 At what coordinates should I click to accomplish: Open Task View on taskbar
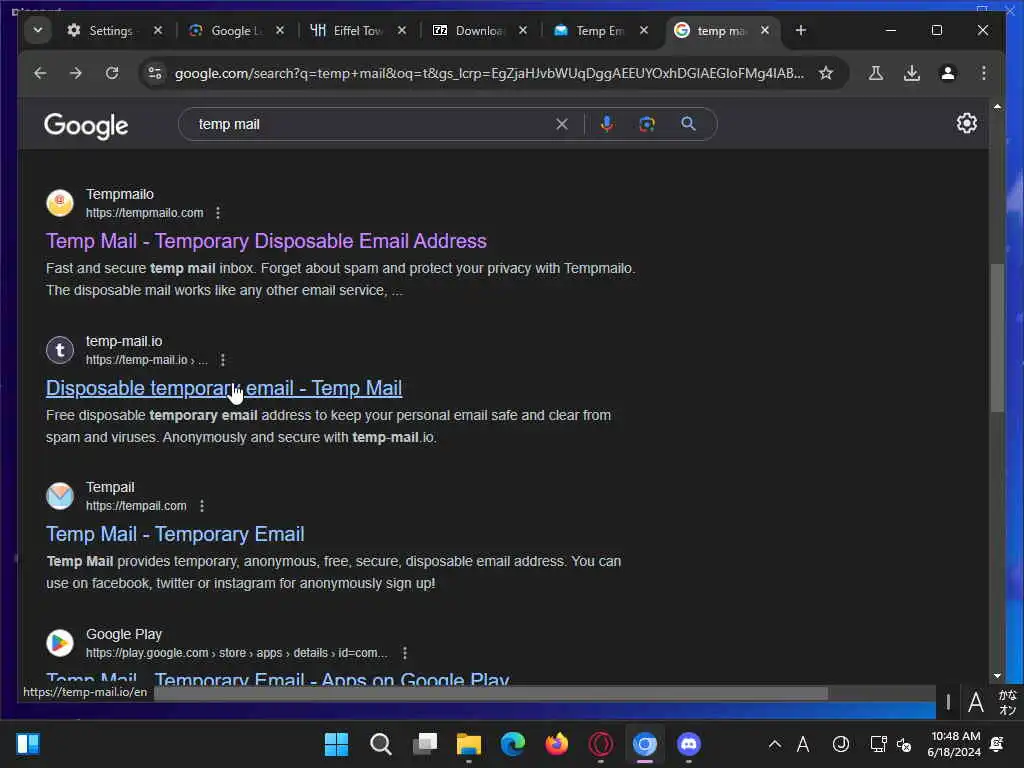click(424, 744)
